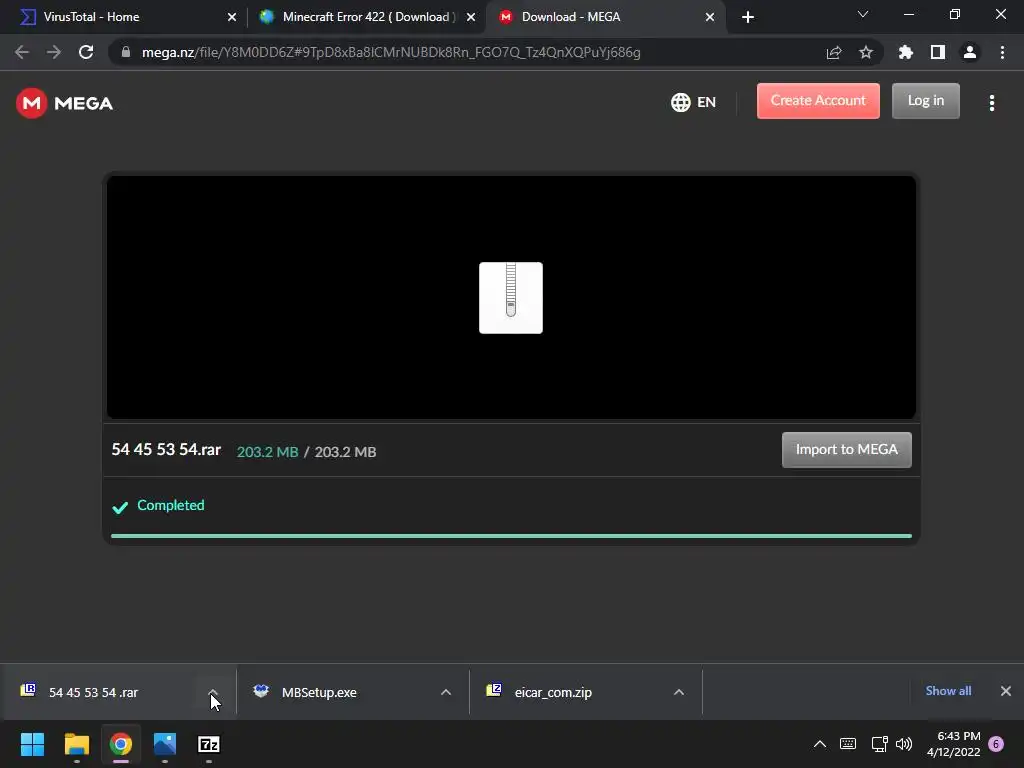This screenshot has height=768, width=1024.
Task: Click touch keyboard tray icon
Action: point(848,744)
